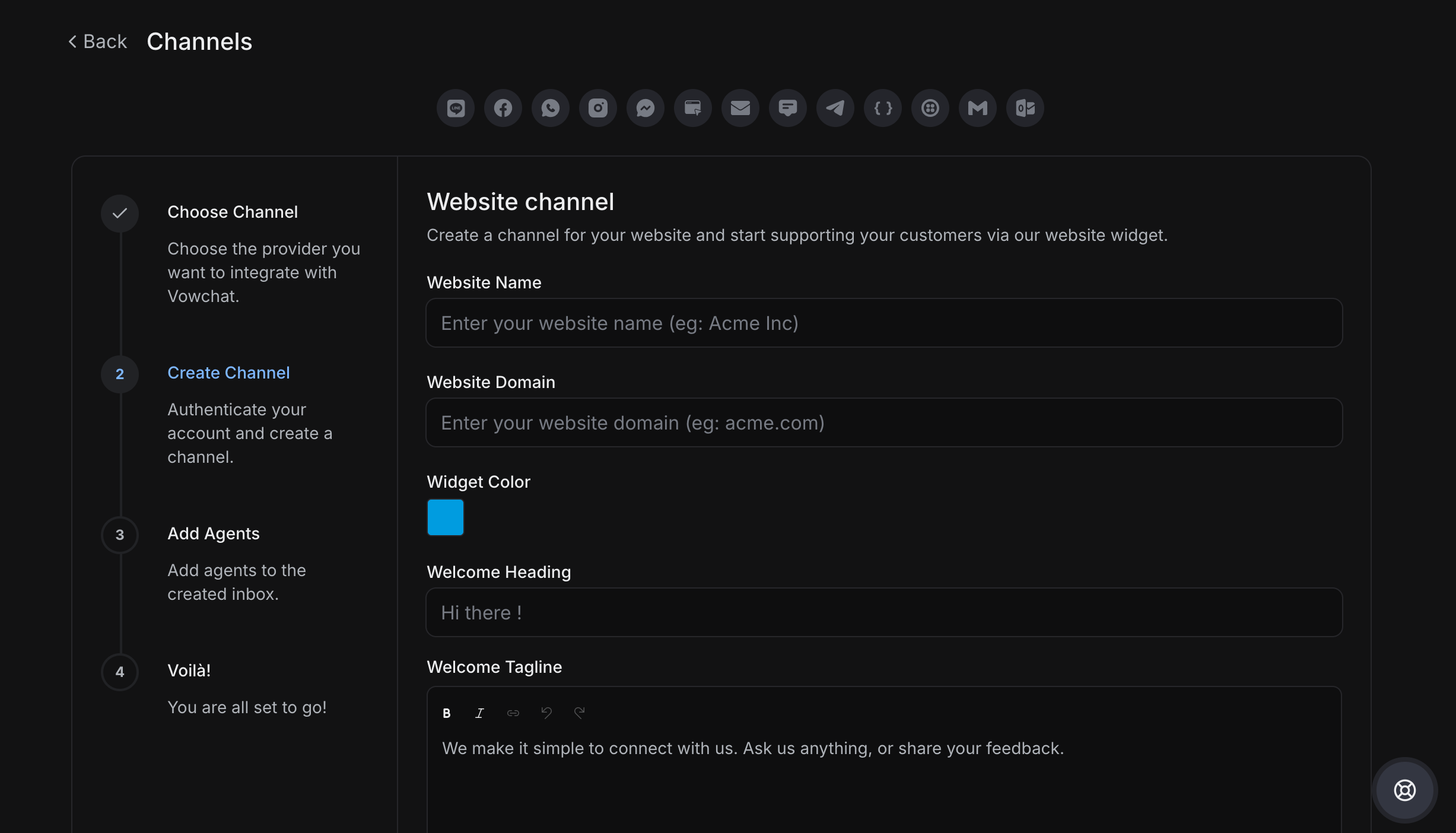
Task: Go to the Choose Channel step
Action: (x=233, y=212)
